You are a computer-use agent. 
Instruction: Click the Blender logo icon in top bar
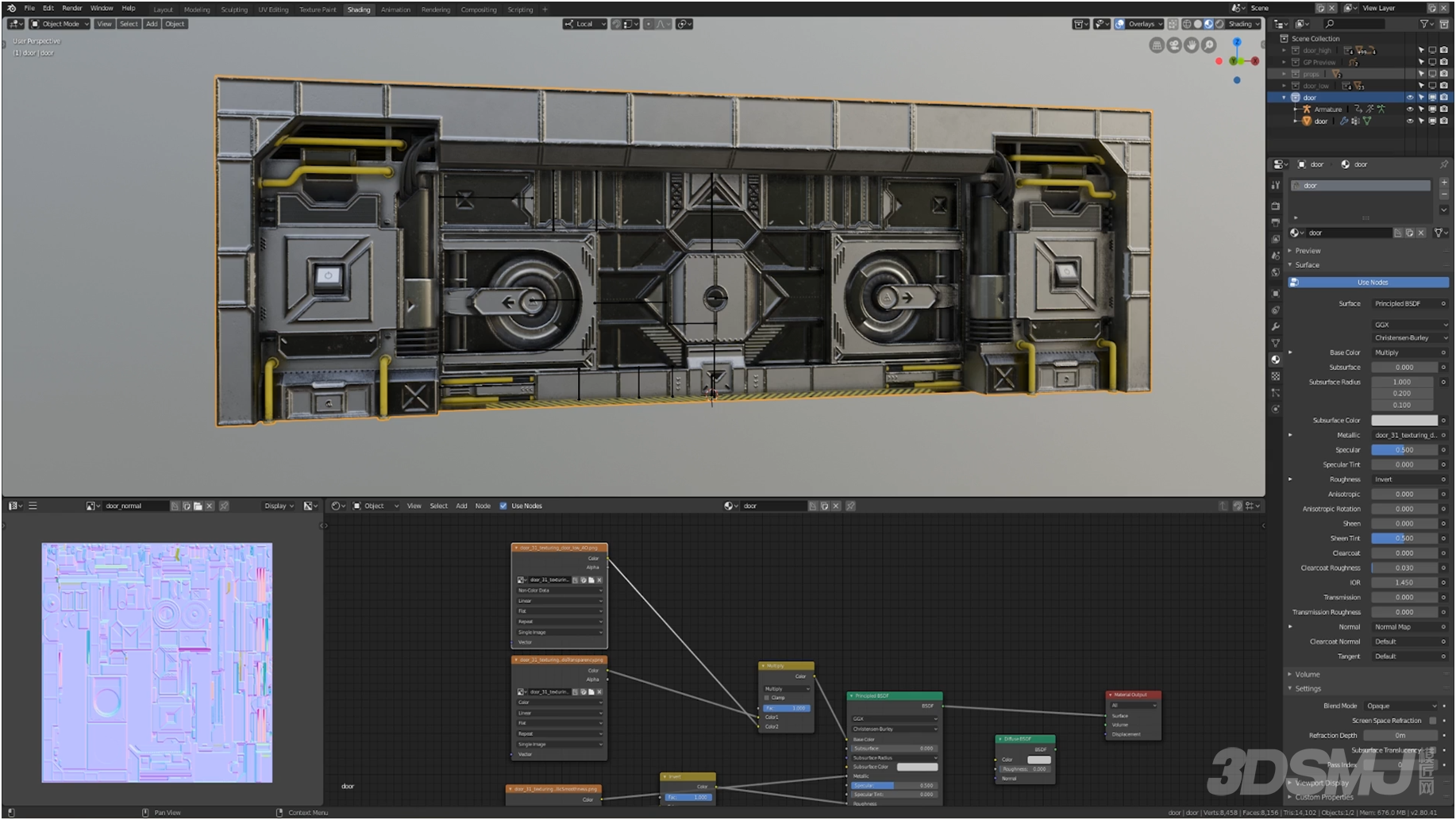point(11,8)
